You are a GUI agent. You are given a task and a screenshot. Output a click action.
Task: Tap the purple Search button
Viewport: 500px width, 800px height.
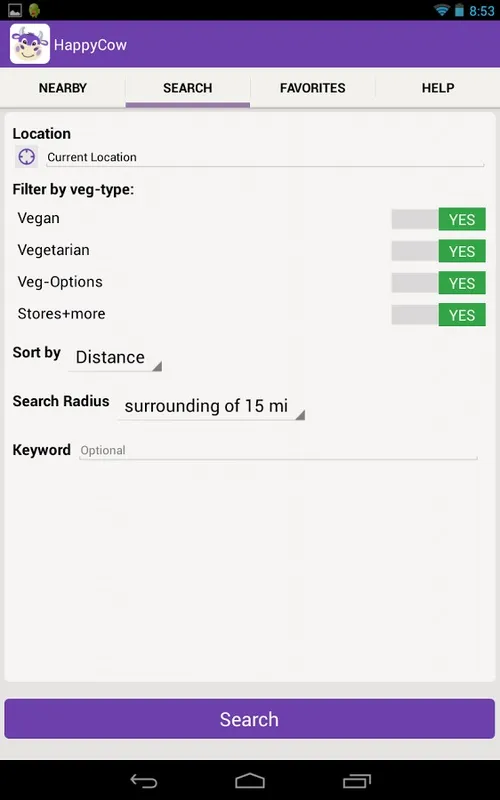[249, 719]
